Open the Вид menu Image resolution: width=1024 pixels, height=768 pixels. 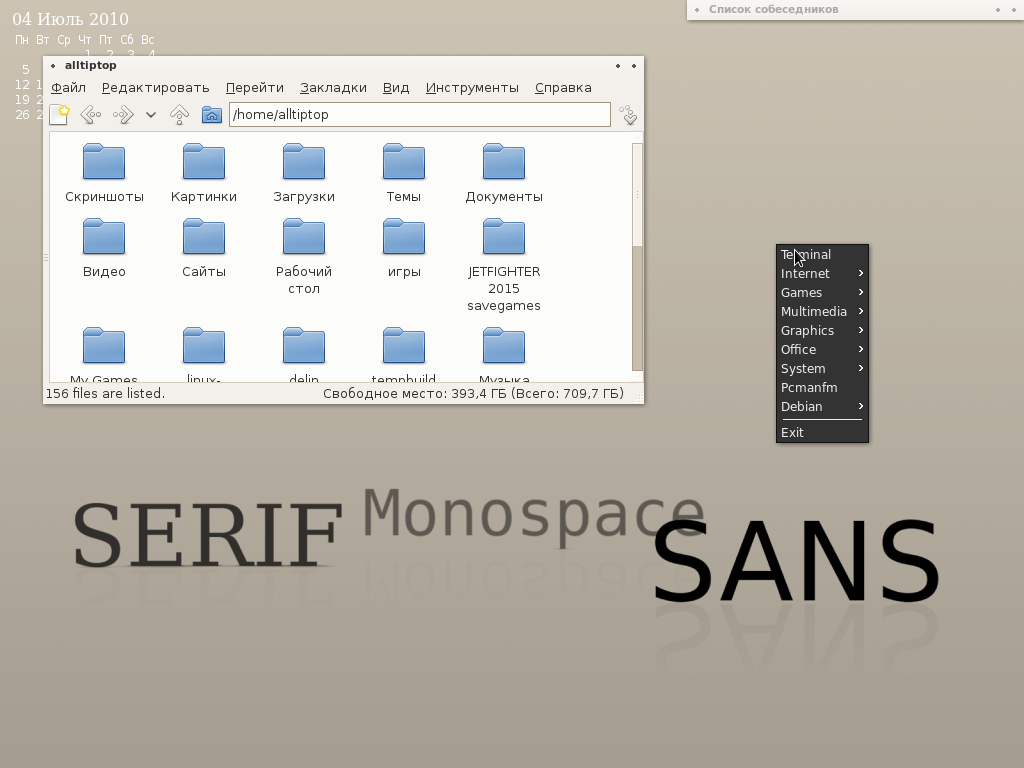click(x=396, y=88)
